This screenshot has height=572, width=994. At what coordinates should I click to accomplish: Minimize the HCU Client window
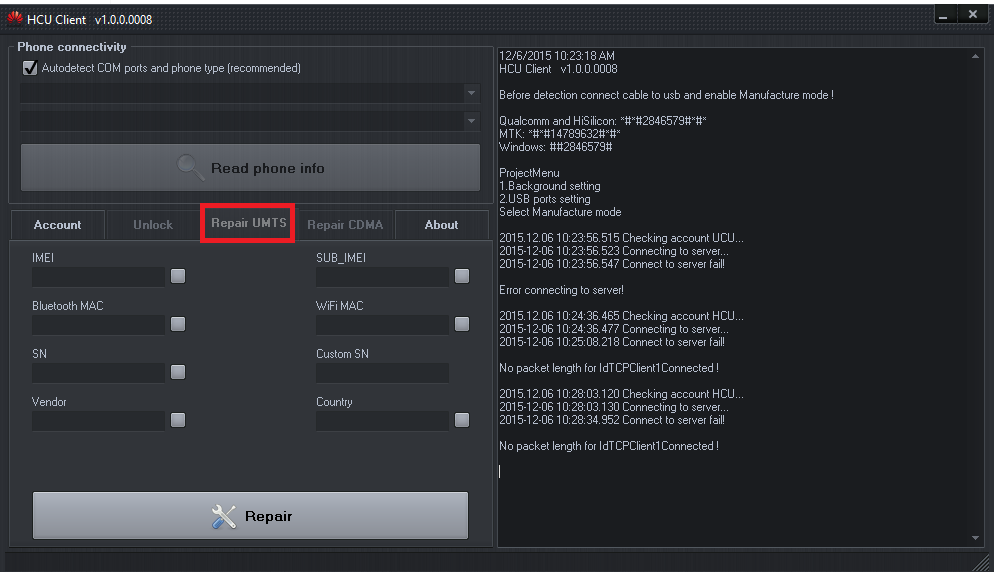coord(943,15)
